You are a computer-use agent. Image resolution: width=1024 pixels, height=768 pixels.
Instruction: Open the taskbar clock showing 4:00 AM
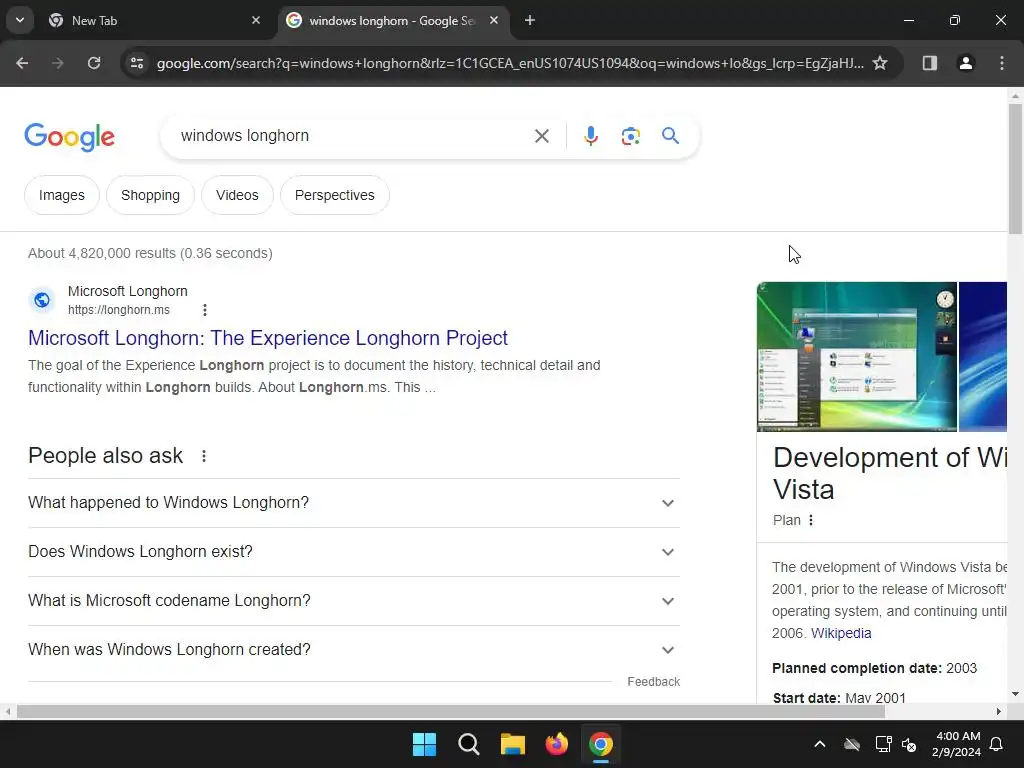click(x=957, y=744)
